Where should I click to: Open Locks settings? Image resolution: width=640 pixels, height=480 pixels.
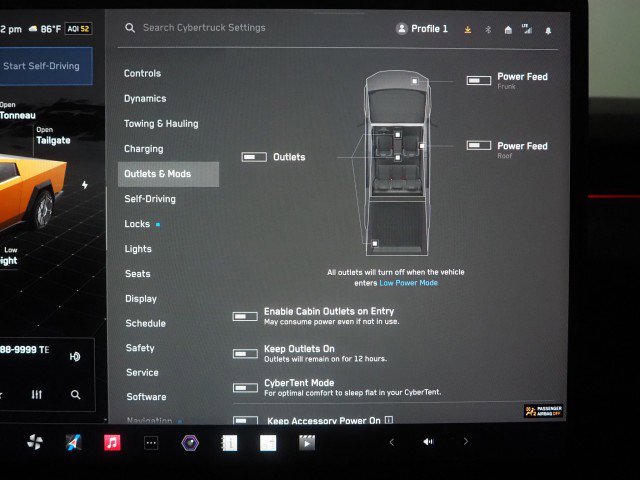pos(137,224)
